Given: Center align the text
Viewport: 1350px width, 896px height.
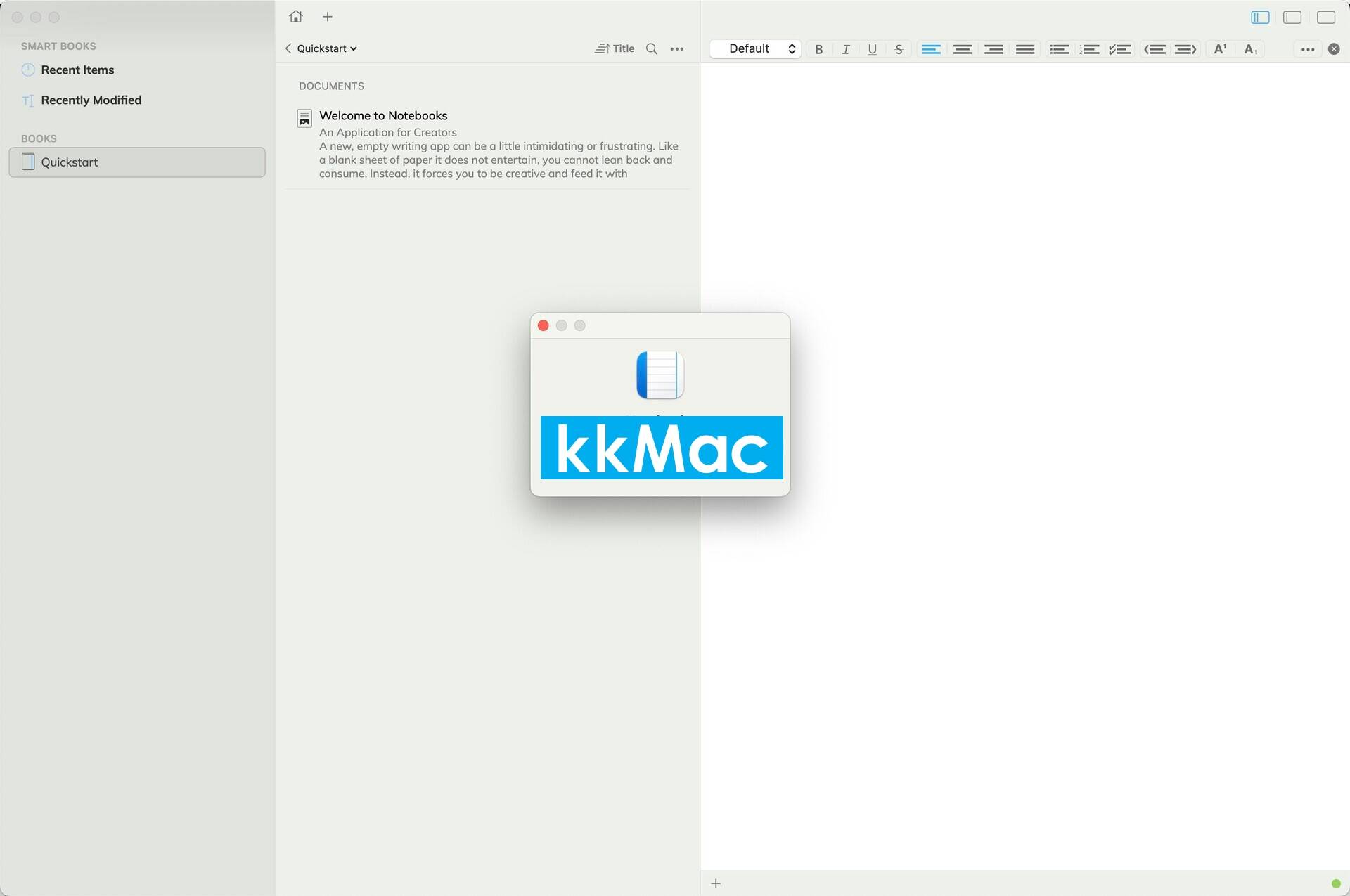Looking at the screenshot, I should tap(963, 49).
